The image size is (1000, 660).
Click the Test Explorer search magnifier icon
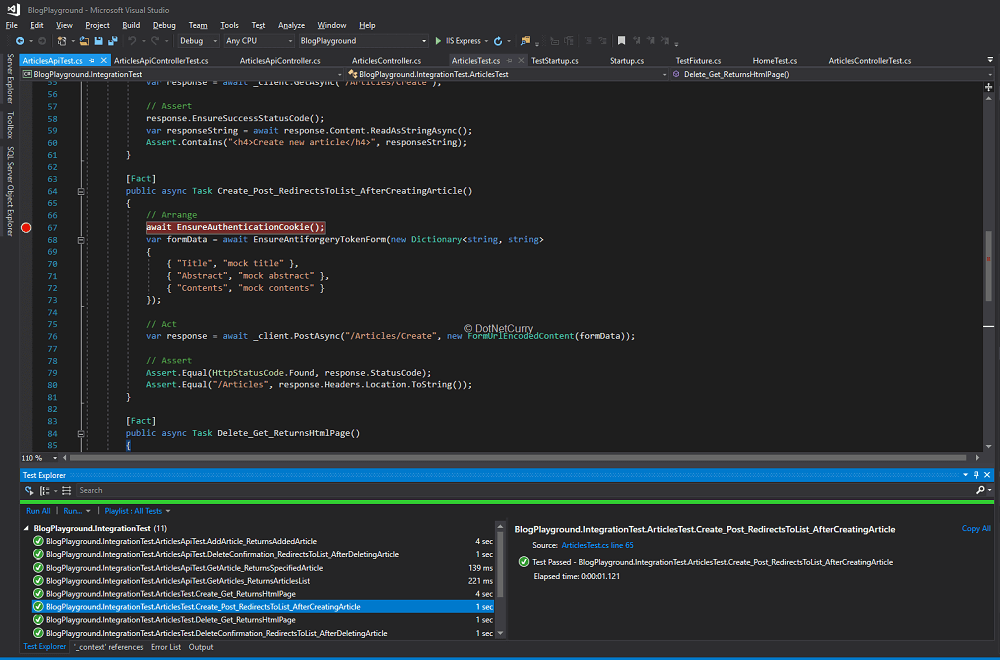pyautogui.click(x=980, y=490)
